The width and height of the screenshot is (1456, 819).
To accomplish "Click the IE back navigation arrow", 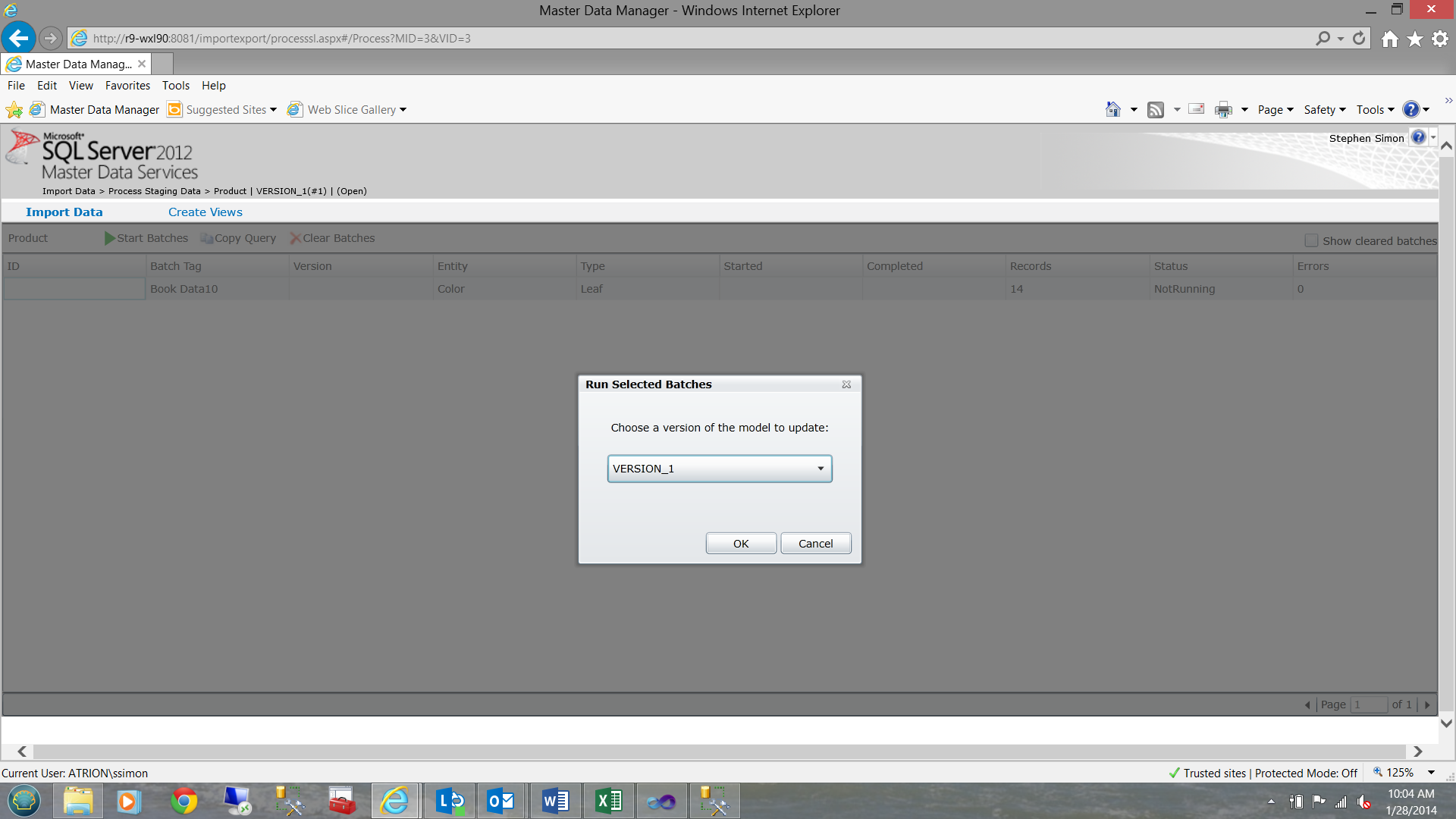I will click(18, 38).
